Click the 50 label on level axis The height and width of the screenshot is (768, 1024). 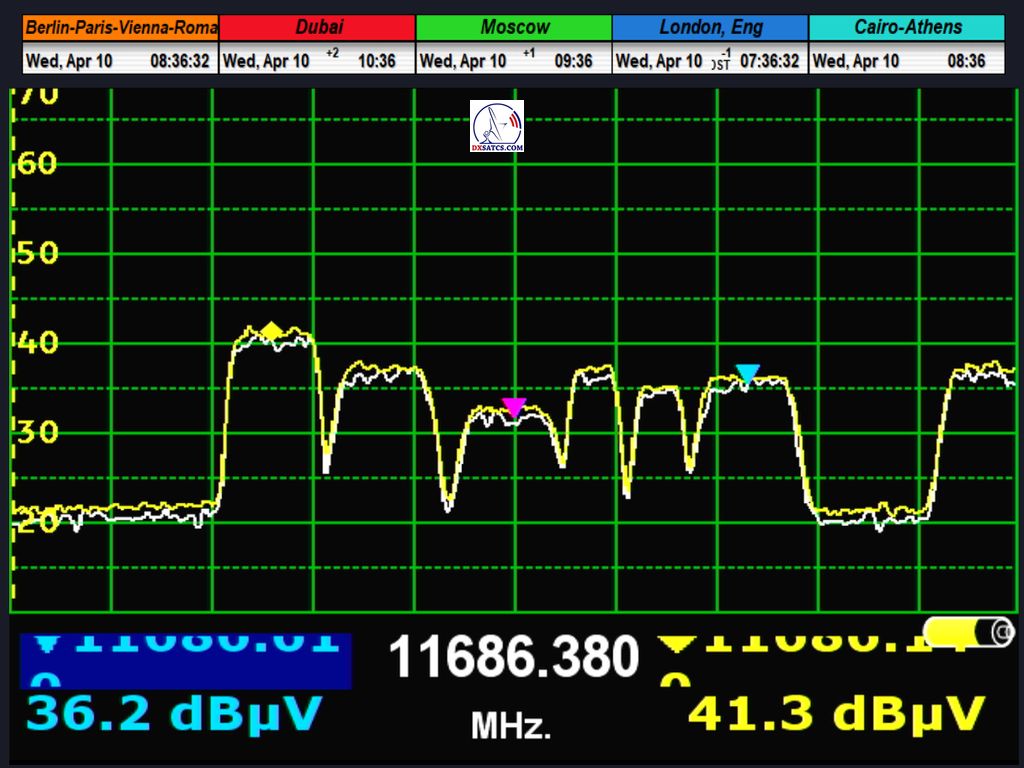point(38,253)
